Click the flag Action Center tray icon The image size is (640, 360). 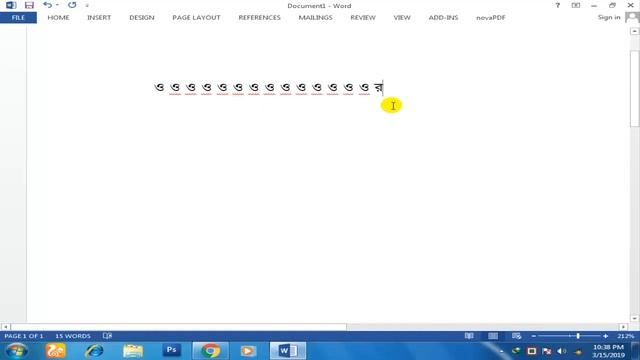[547, 351]
